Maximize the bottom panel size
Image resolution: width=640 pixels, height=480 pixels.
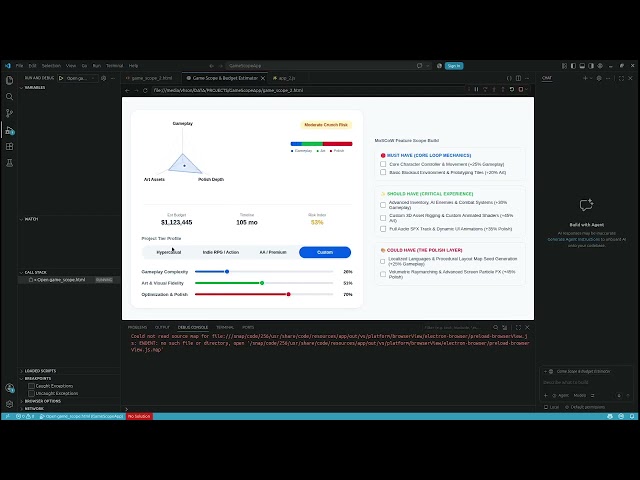click(x=518, y=327)
